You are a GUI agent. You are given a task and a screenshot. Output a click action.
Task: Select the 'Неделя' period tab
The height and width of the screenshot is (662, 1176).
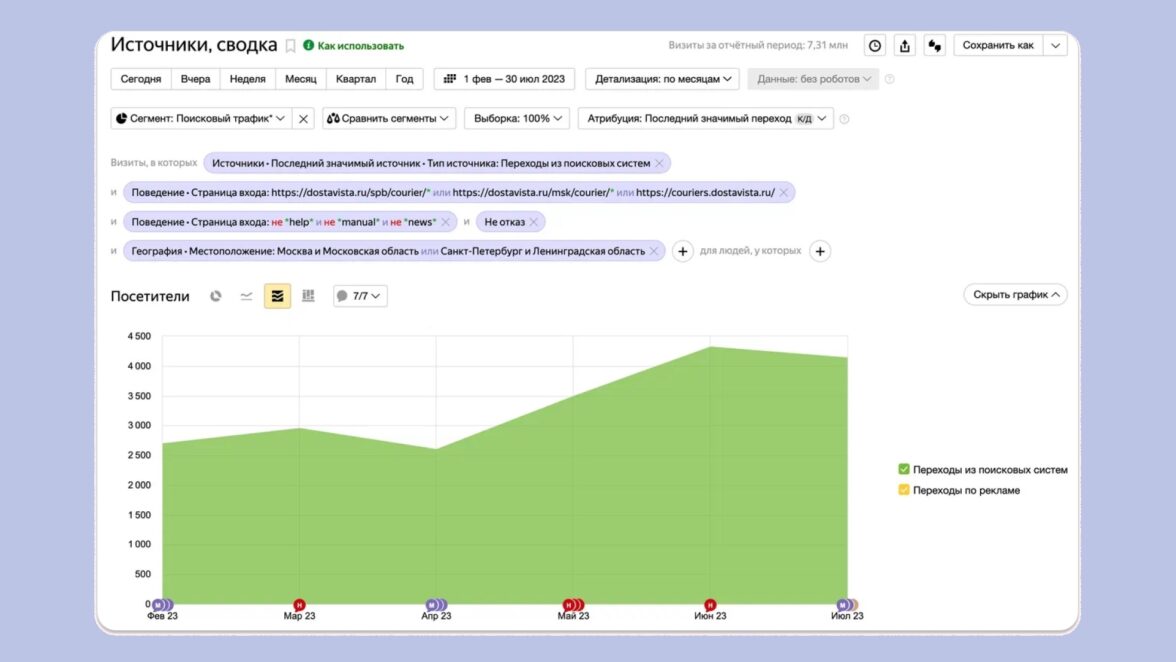click(247, 79)
